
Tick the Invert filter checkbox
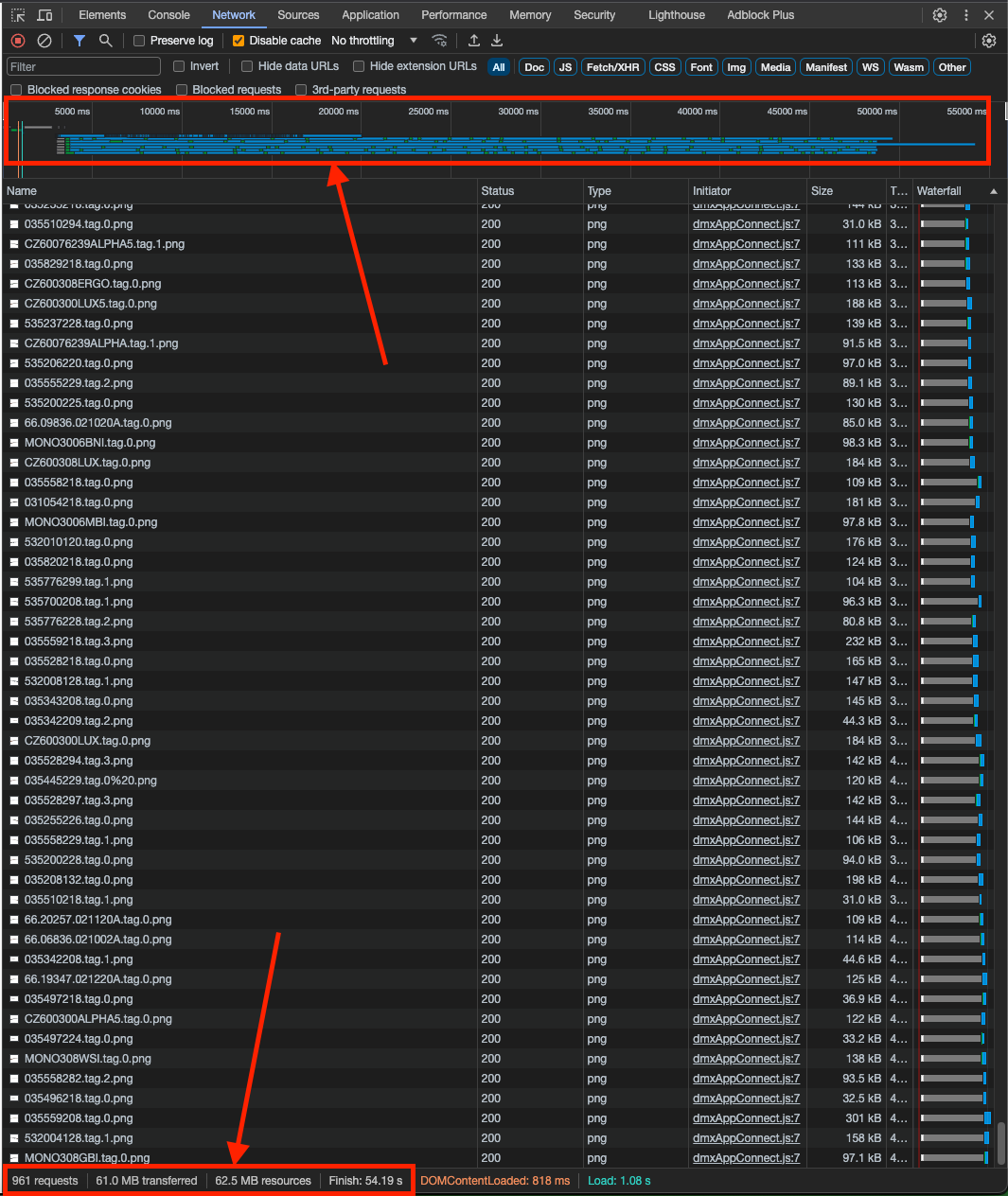pos(179,66)
